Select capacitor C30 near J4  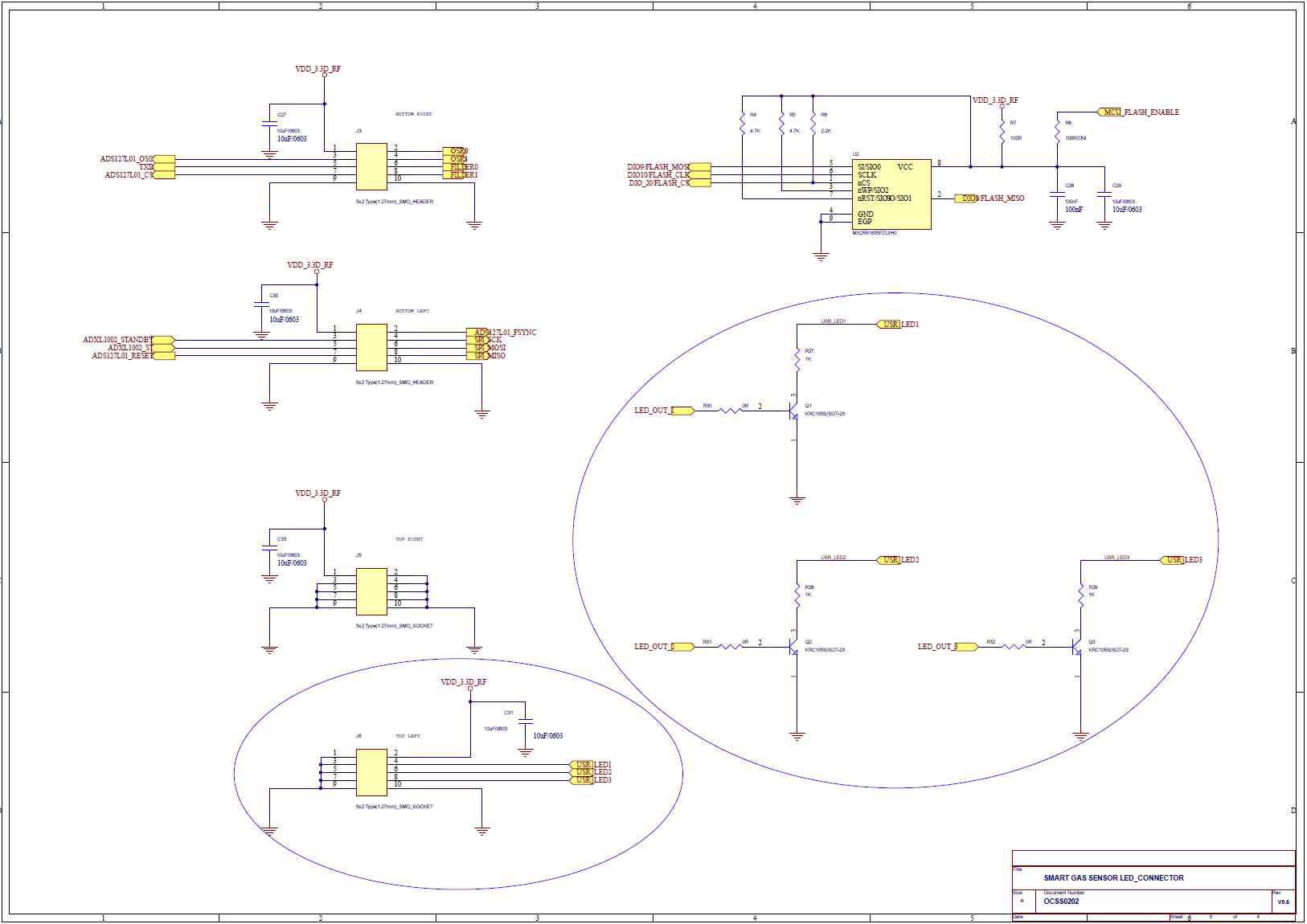pyautogui.click(x=261, y=305)
